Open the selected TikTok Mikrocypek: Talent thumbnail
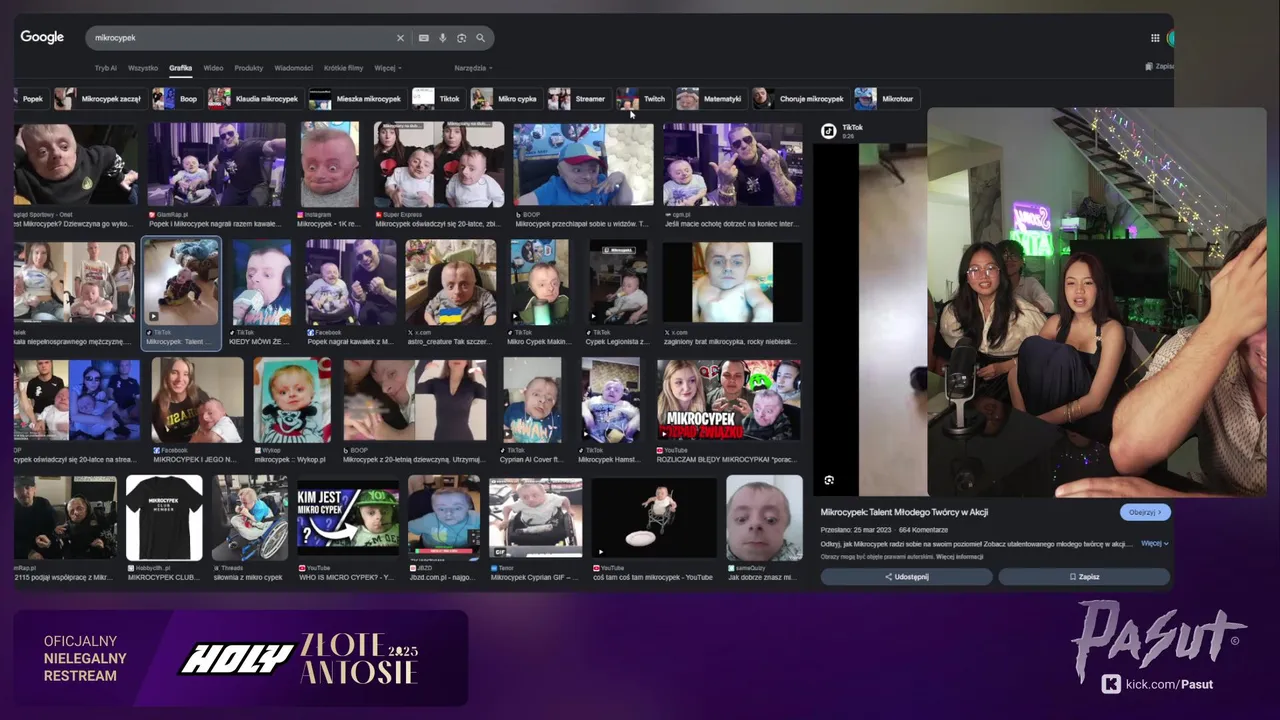 [x=181, y=281]
